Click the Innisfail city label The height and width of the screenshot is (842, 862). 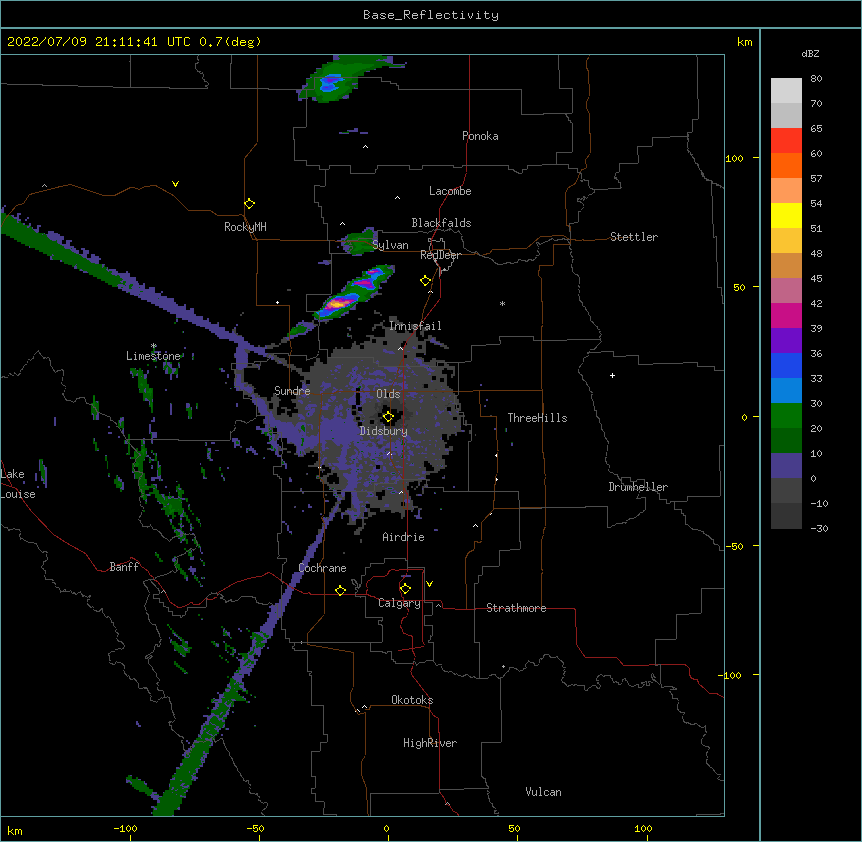pyautogui.click(x=415, y=326)
